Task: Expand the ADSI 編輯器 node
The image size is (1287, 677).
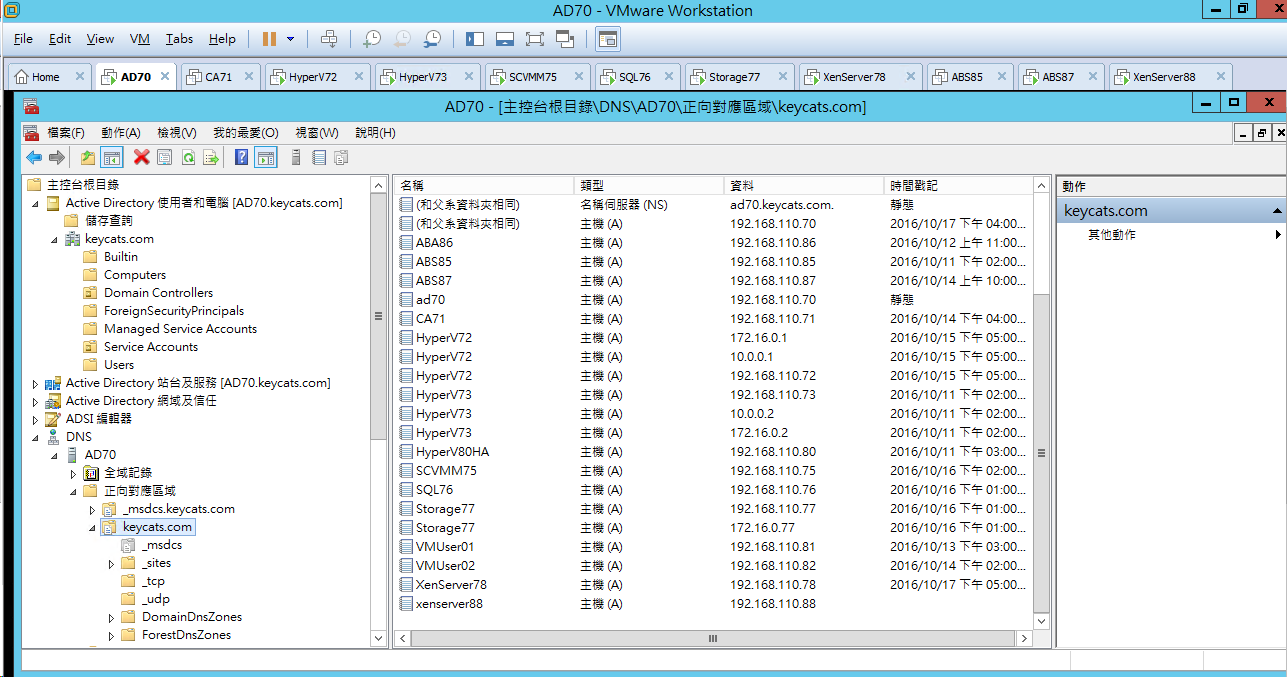Action: click(36, 419)
